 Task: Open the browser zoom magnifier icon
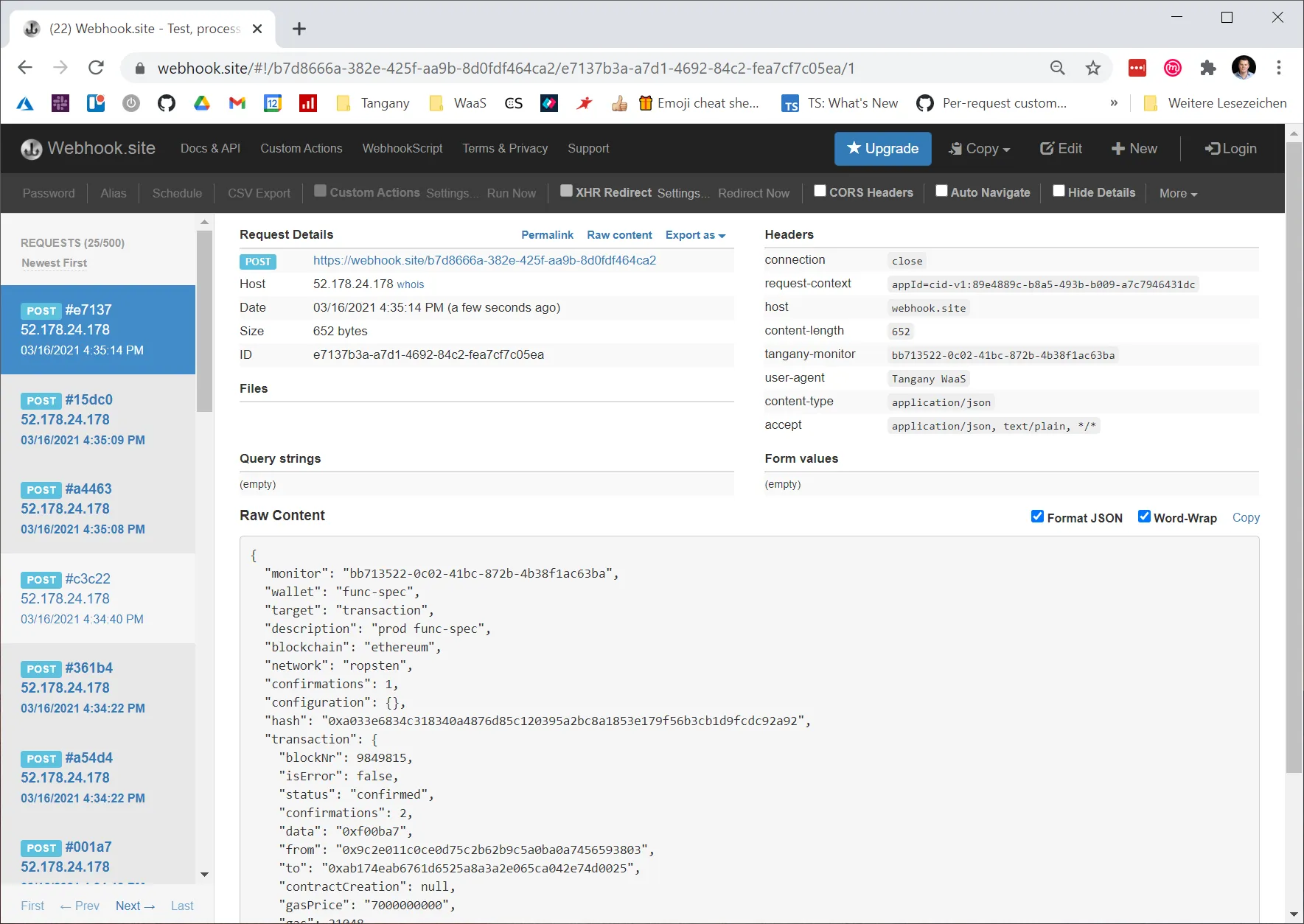coord(1058,68)
